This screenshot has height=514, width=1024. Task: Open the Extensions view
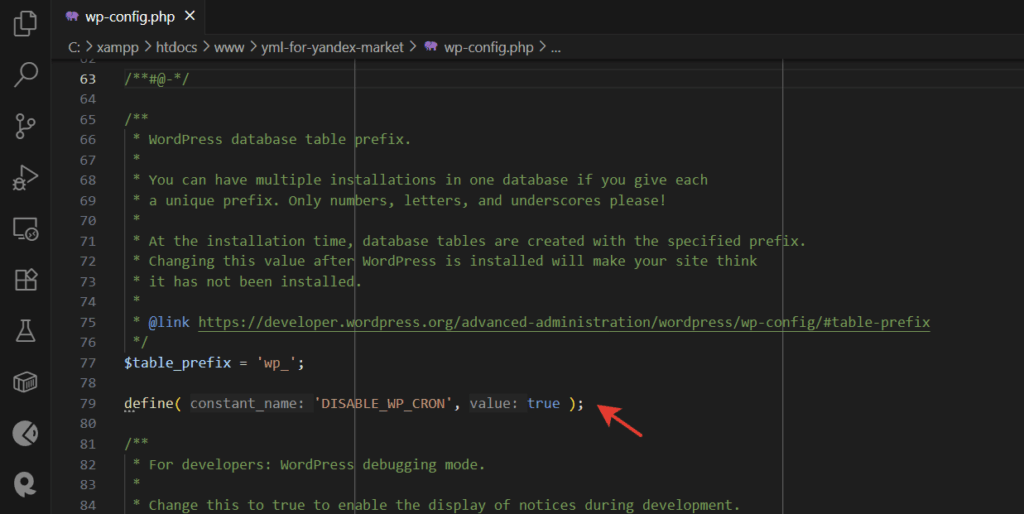point(26,280)
